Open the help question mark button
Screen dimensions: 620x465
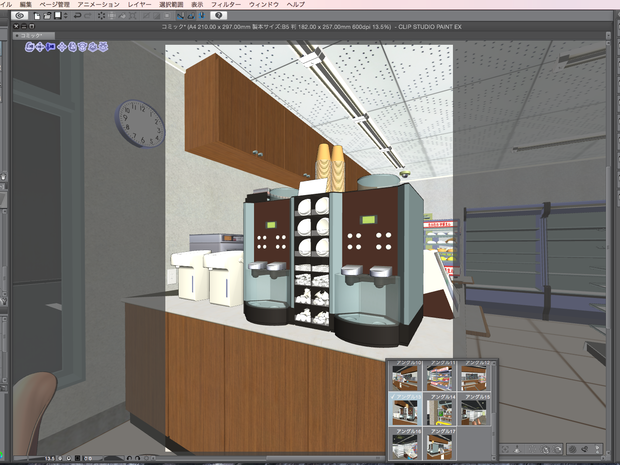(218, 16)
